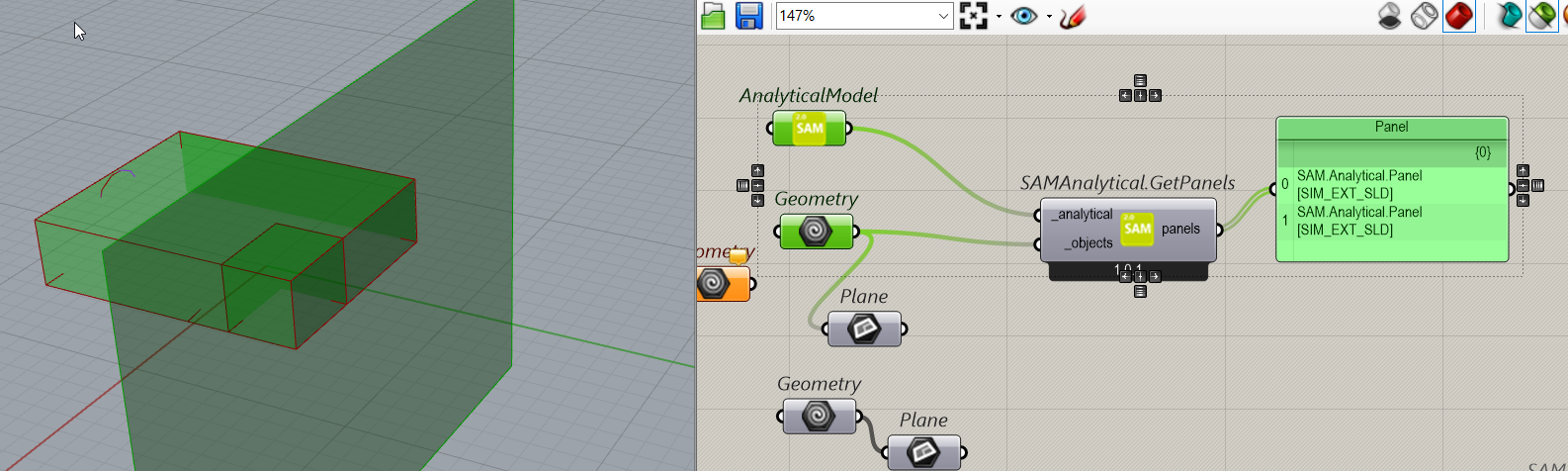Click the Panel's right output grip
Image resolution: width=1568 pixels, height=471 pixels.
click(1513, 189)
